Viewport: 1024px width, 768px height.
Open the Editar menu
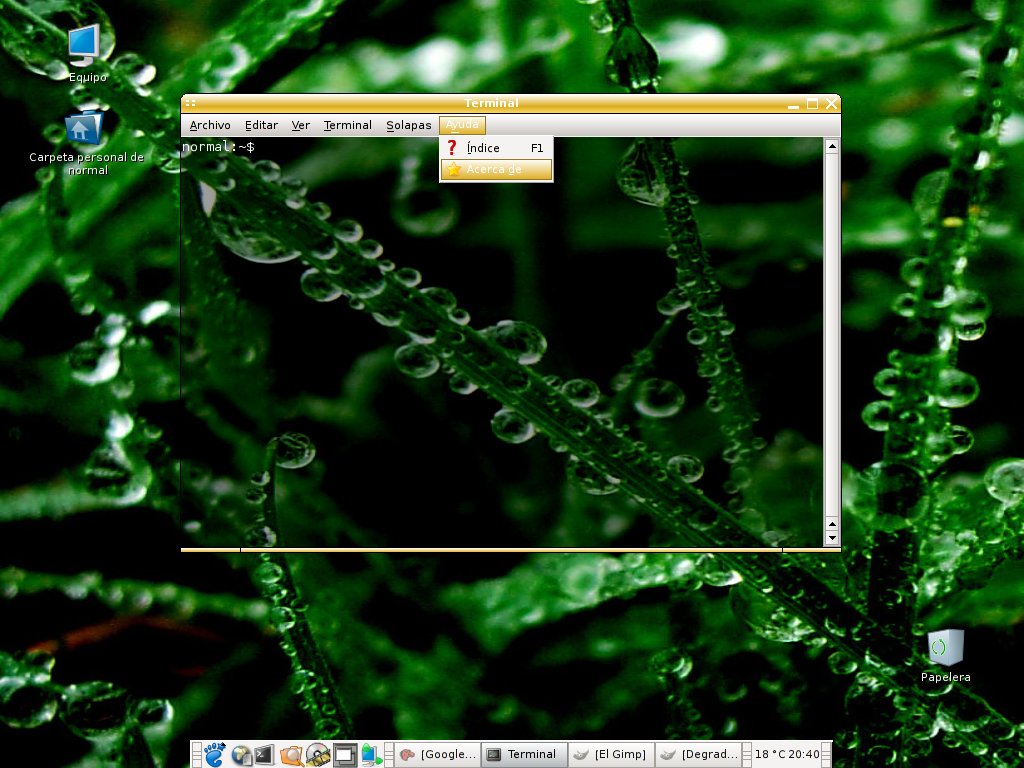261,125
